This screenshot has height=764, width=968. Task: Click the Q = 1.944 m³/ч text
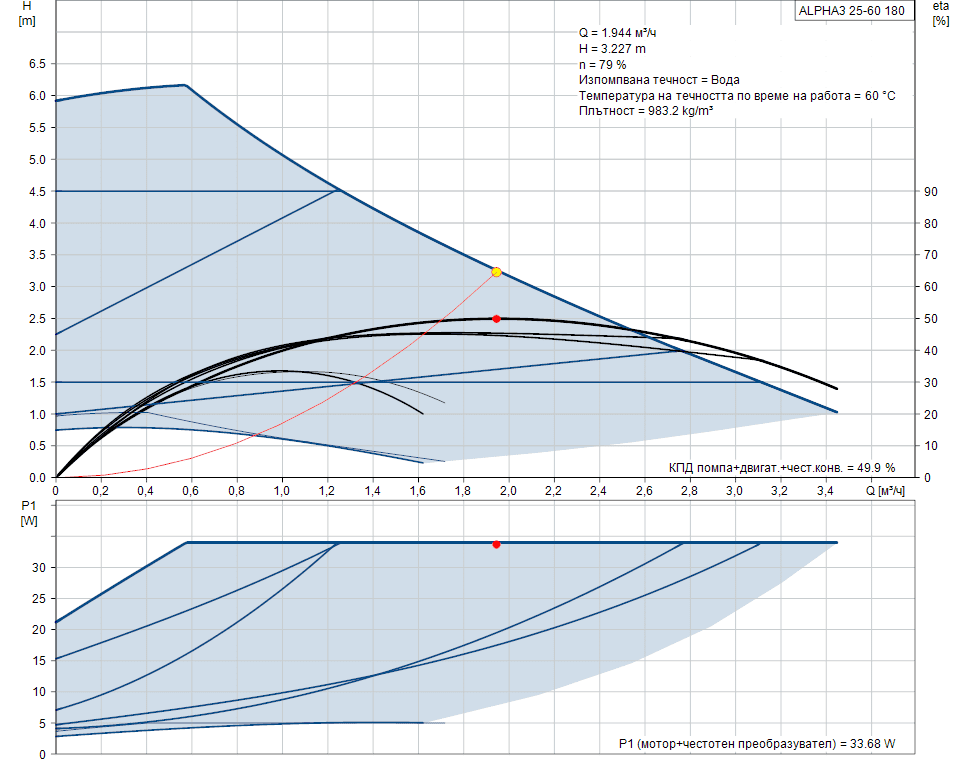tap(618, 32)
